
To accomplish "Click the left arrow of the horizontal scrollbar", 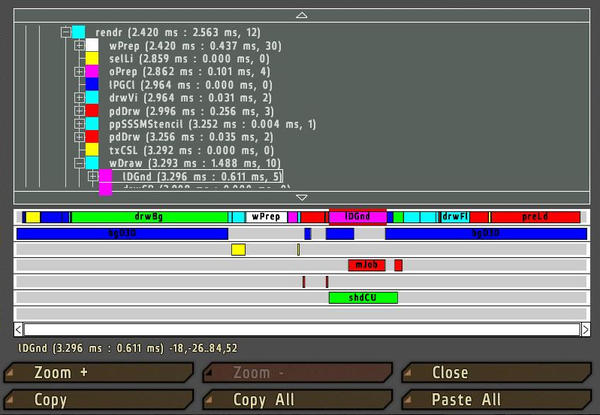I will coord(18,329).
